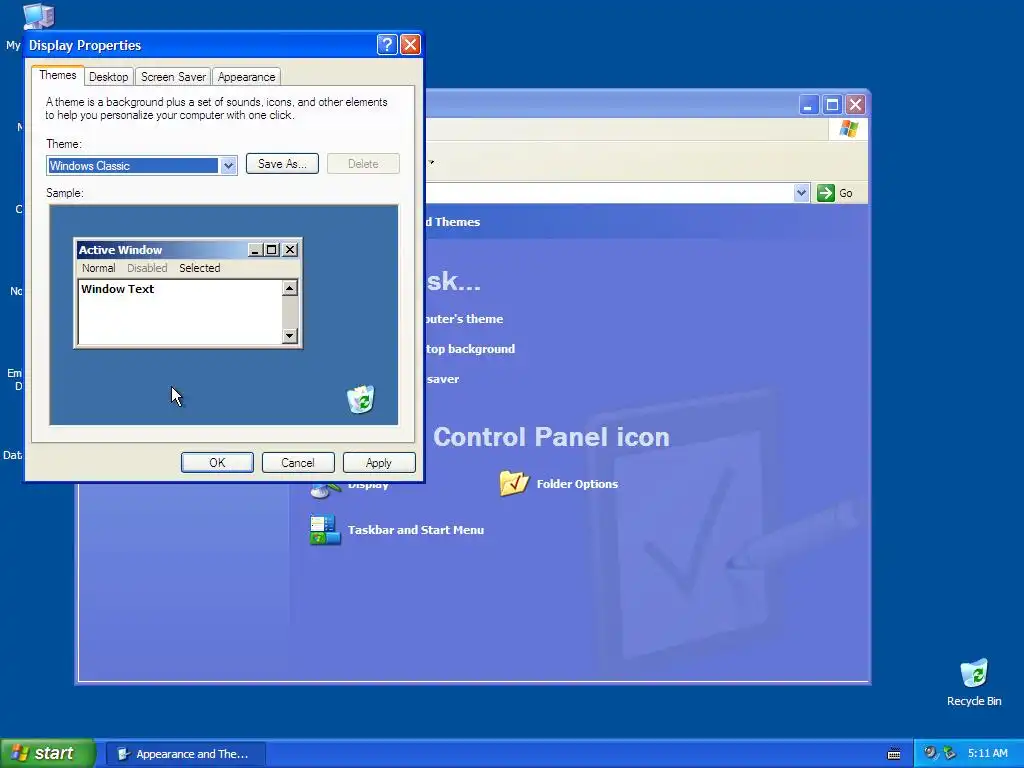The height and width of the screenshot is (768, 1024).
Task: Click the green Go arrow icon
Action: tap(825, 193)
